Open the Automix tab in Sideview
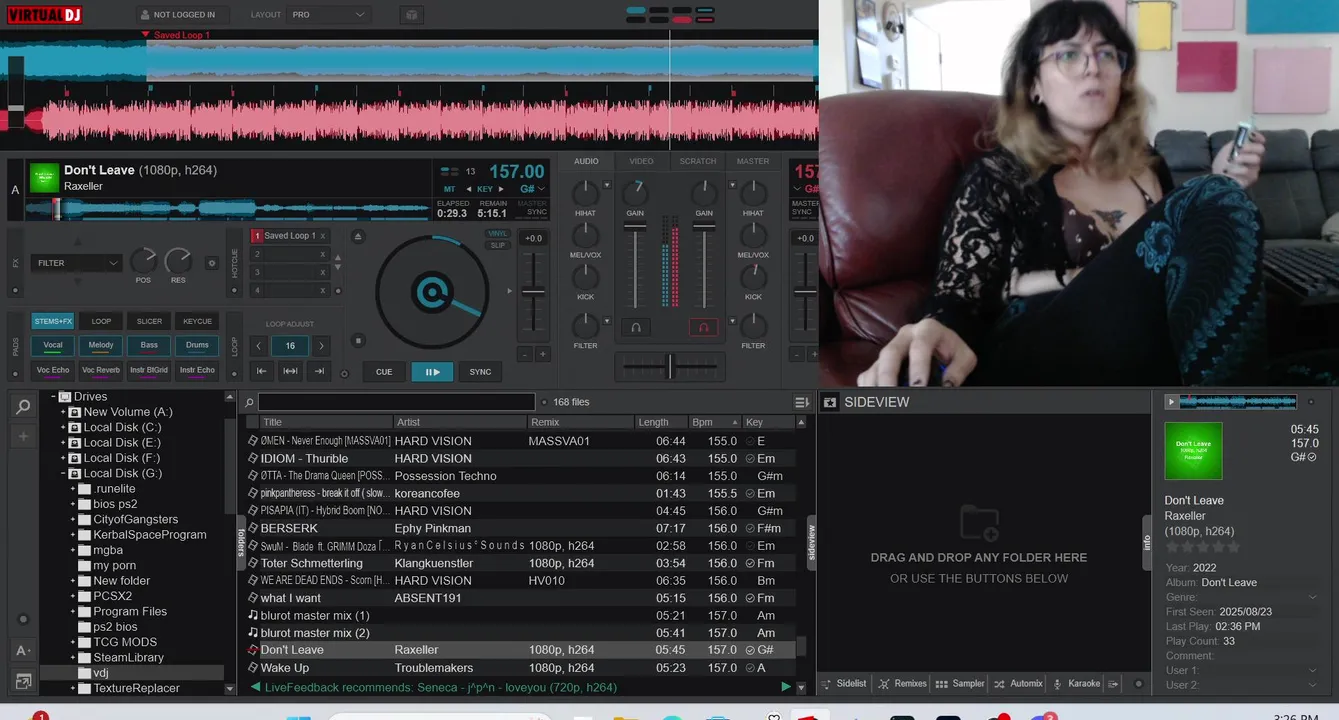Image resolution: width=1339 pixels, height=720 pixels. pos(1018,684)
